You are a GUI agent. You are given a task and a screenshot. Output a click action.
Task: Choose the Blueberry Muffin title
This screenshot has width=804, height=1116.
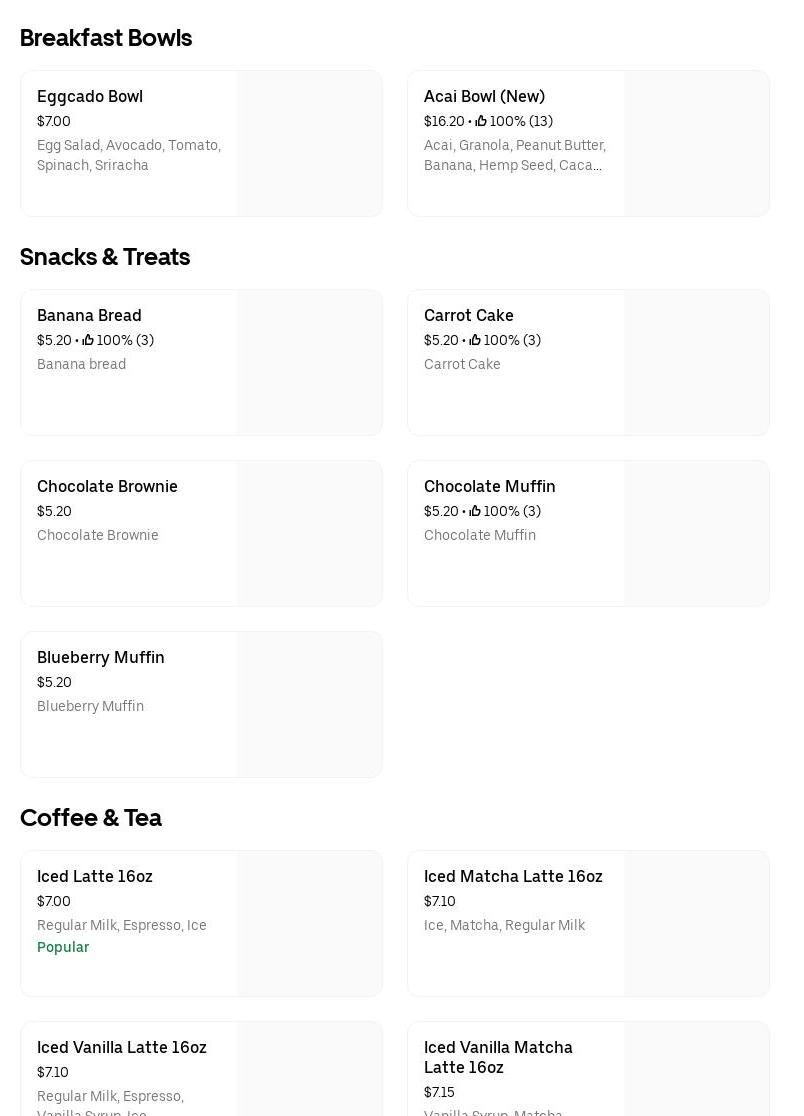(x=101, y=657)
